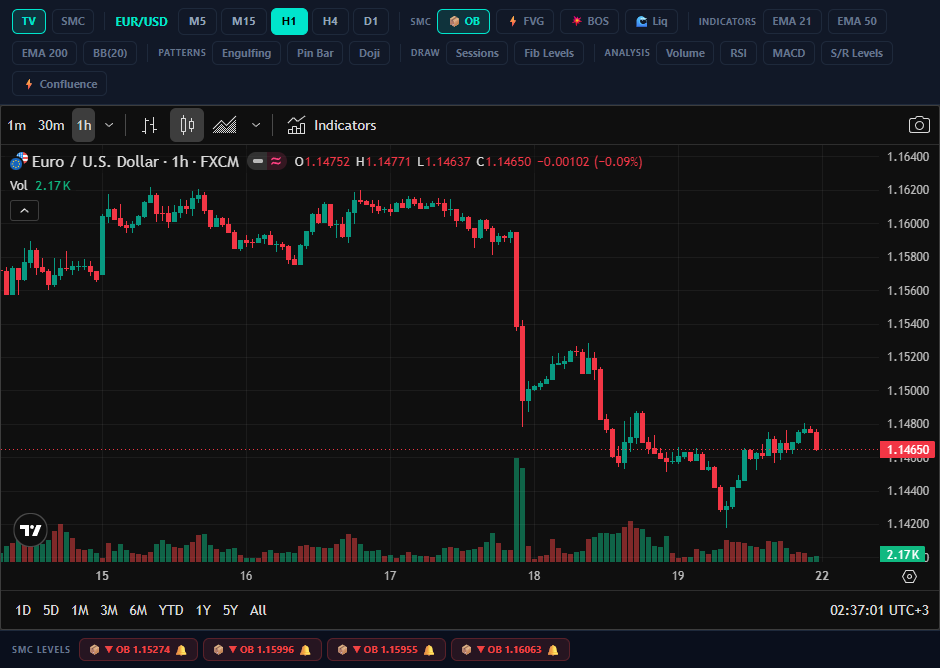940x668 pixels.
Task: Toggle Sessions drawing
Action: coord(477,53)
